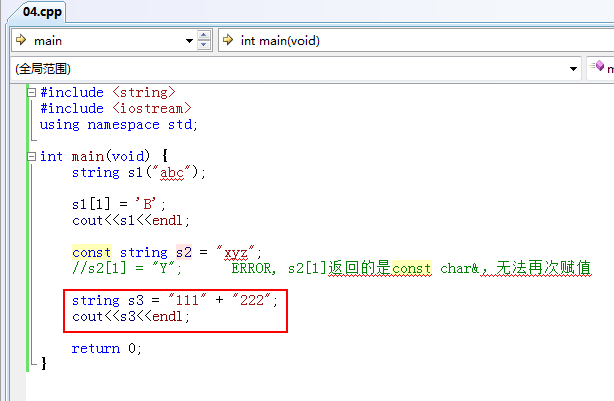Click the commented '//s2[1] = "Y";' code
Image resolution: width=614 pixels, height=401 pixels.
click(x=126, y=269)
